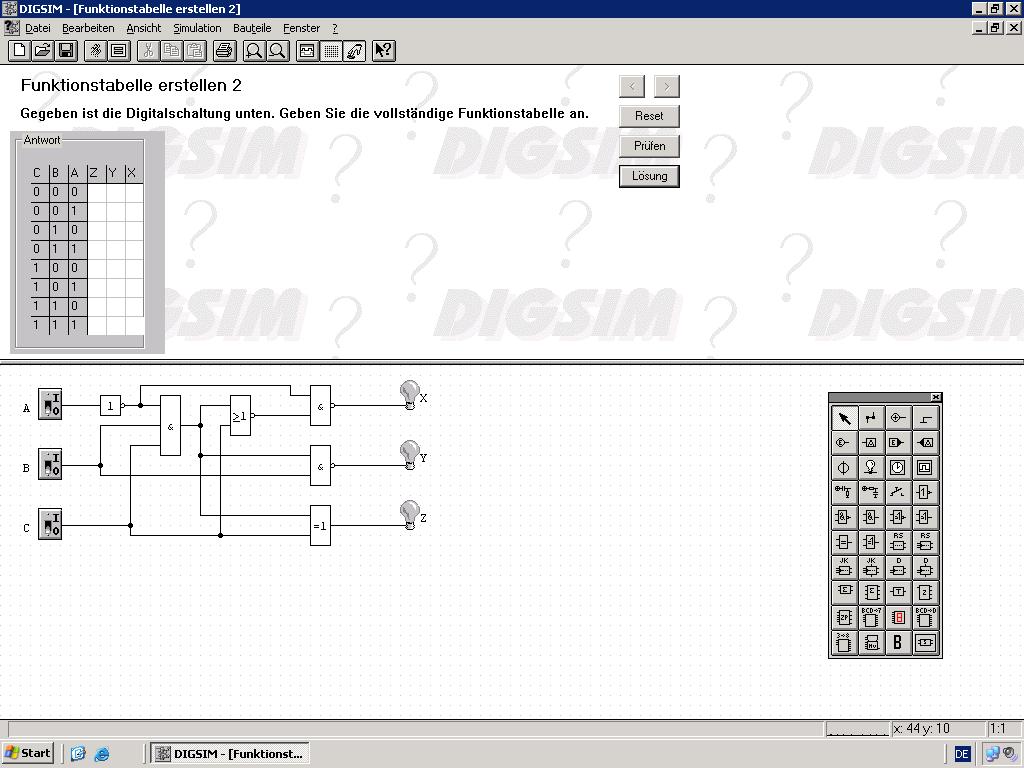Pick the T flip-flop component
Screen dimensions: 1024x768
click(897, 592)
